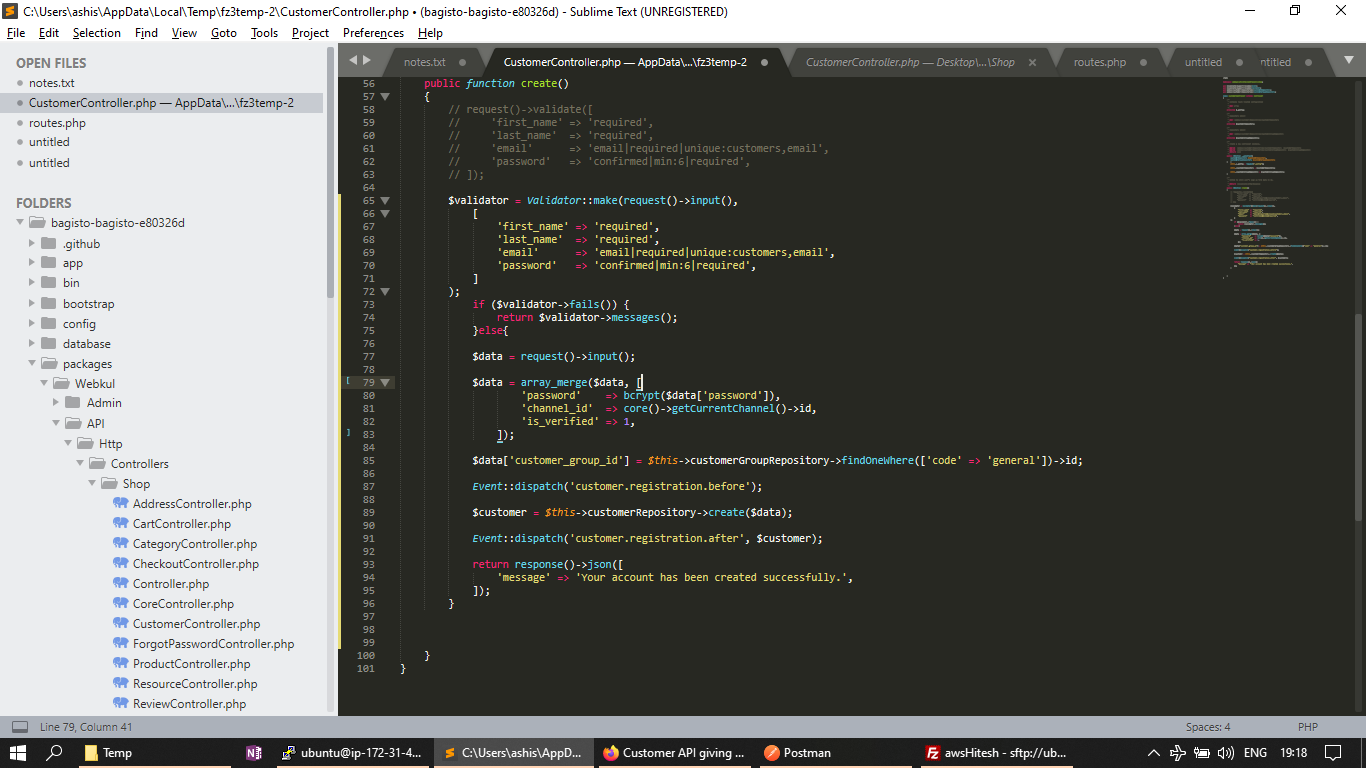Click Line 79, Column 41 status text

(x=86, y=727)
